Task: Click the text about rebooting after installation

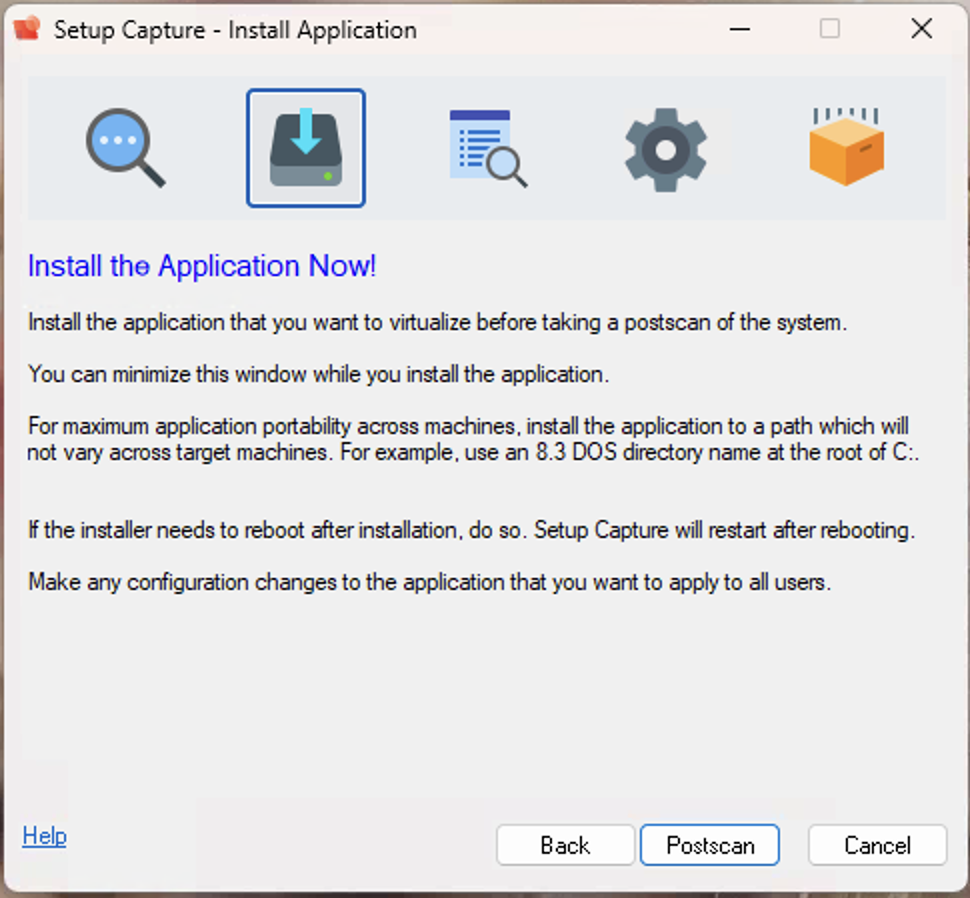Action: coord(471,530)
